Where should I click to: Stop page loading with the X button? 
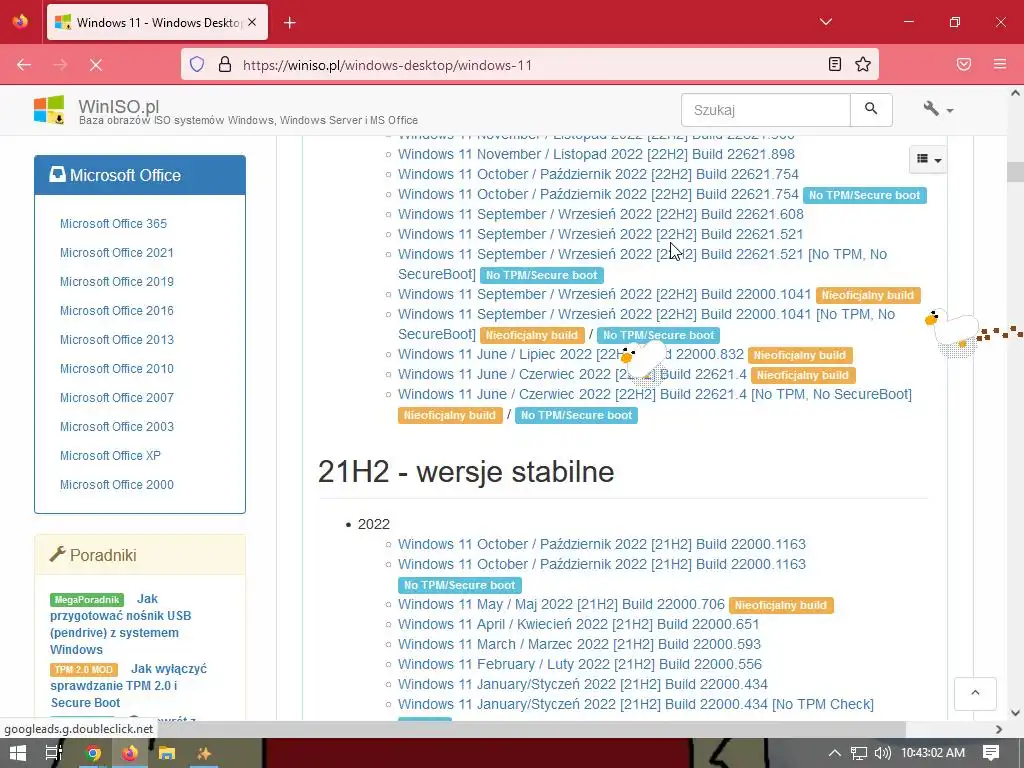tap(95, 65)
